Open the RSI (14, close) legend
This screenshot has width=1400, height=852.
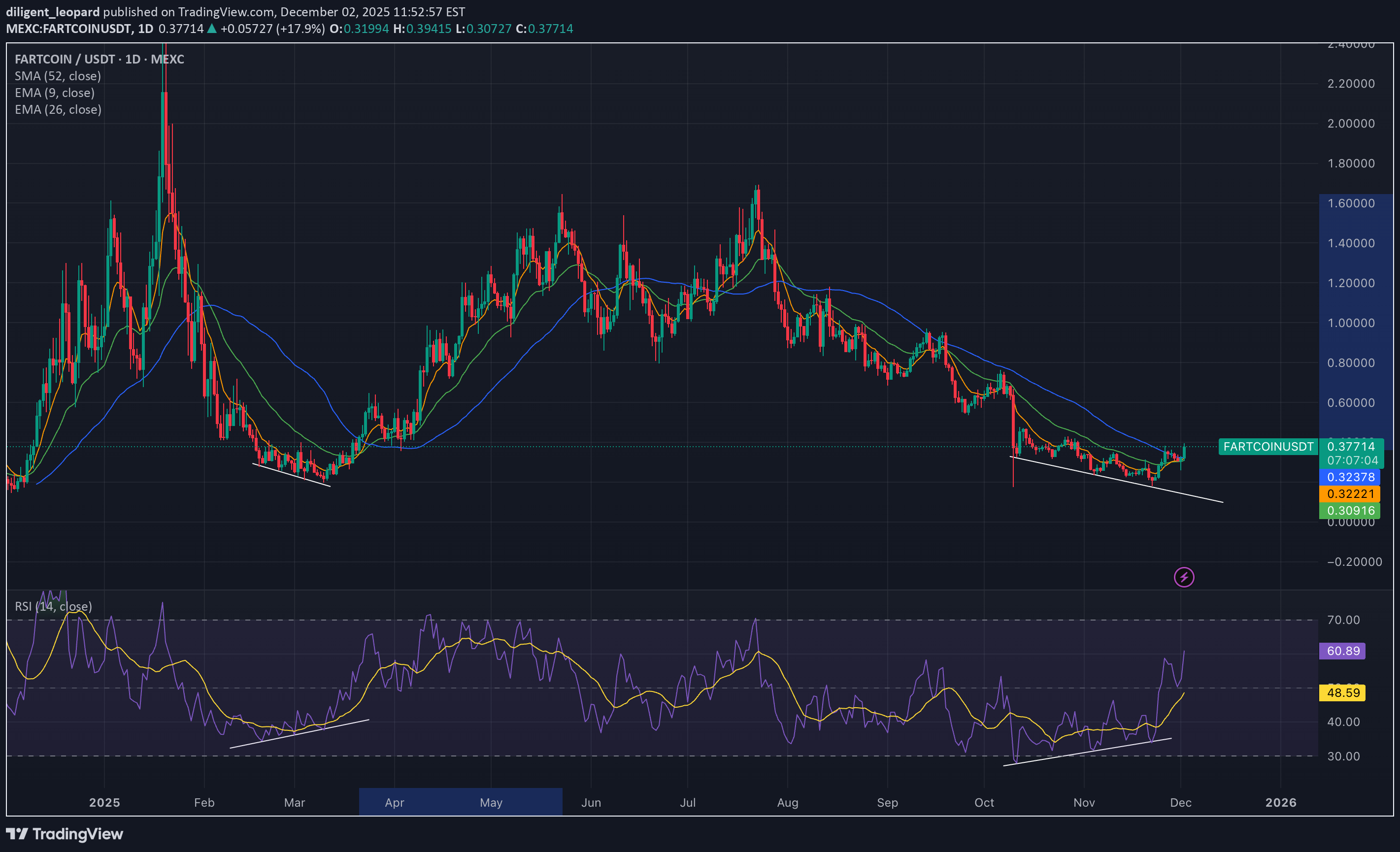tap(53, 606)
